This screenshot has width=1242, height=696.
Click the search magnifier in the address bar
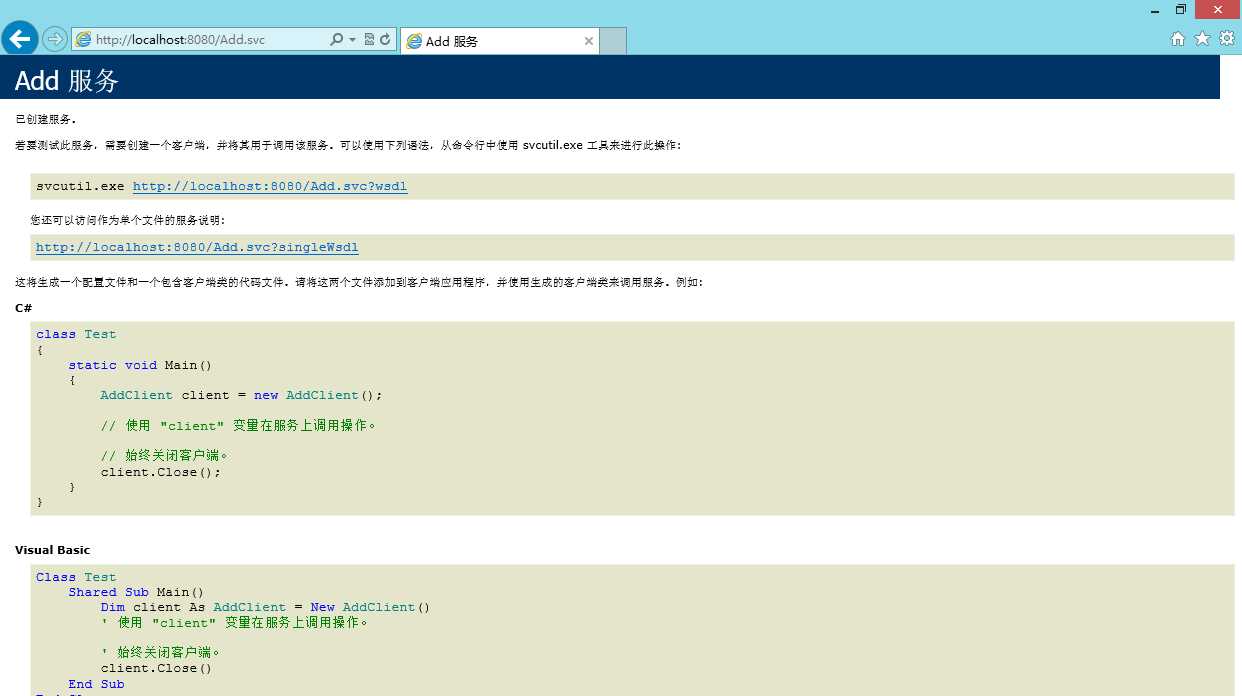(338, 39)
